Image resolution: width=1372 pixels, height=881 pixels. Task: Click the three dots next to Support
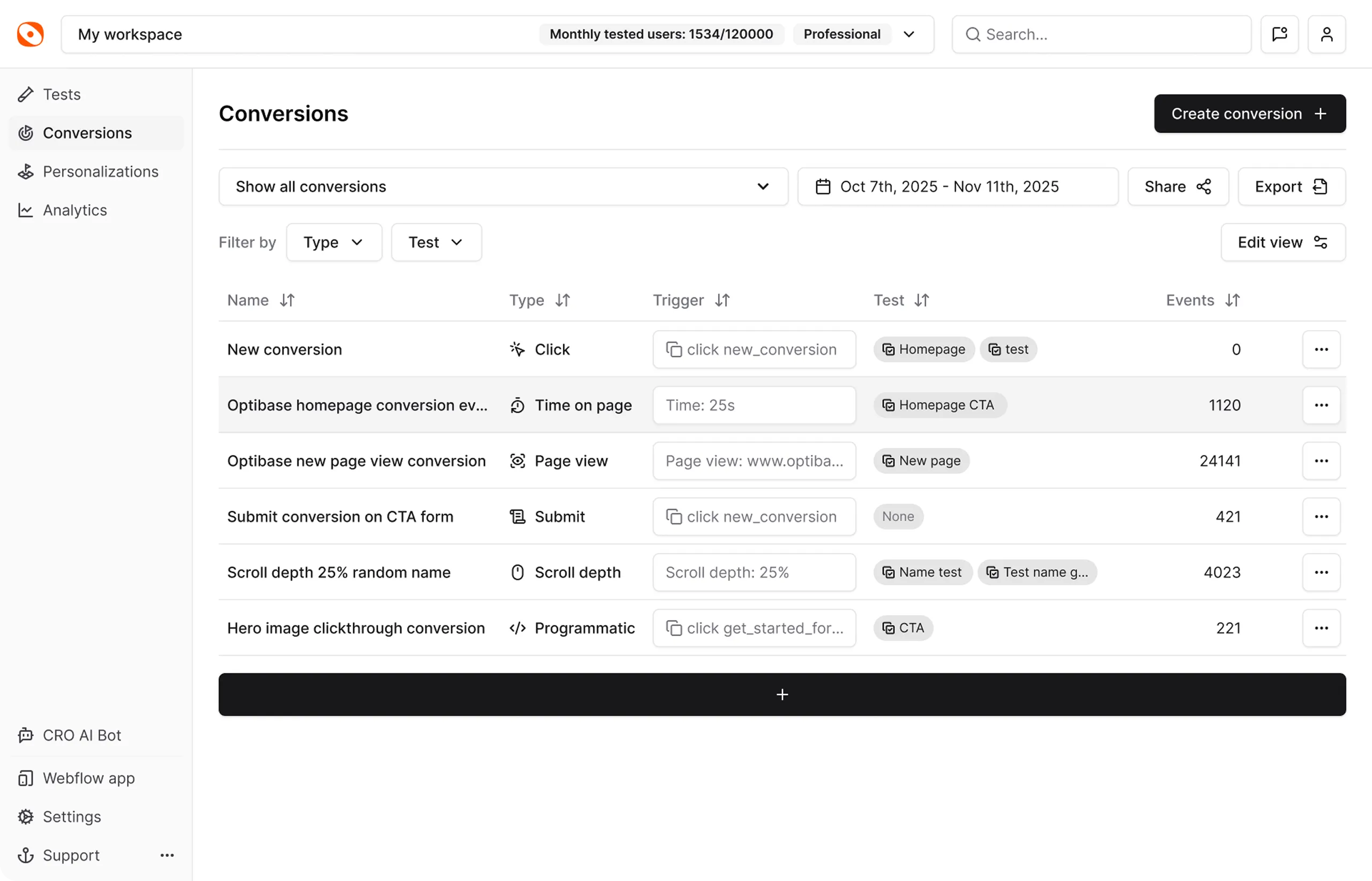pos(167,855)
